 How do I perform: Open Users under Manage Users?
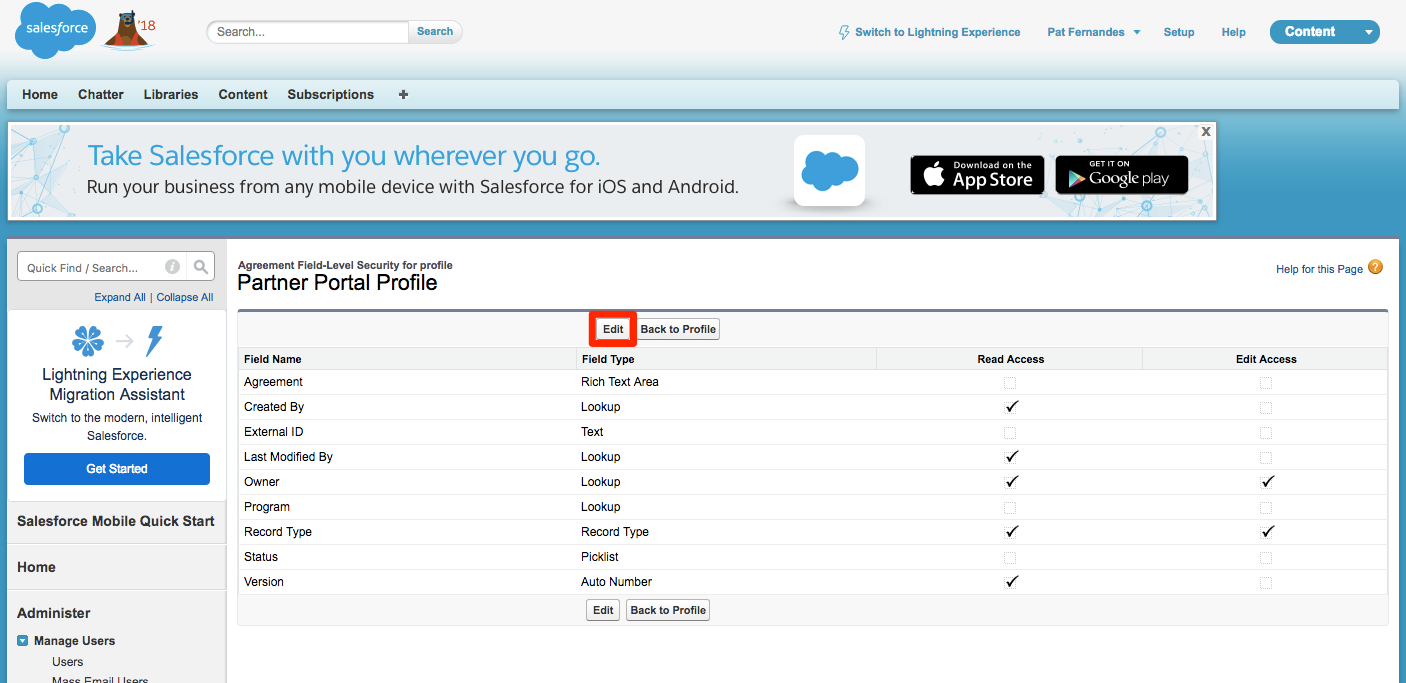[68, 662]
